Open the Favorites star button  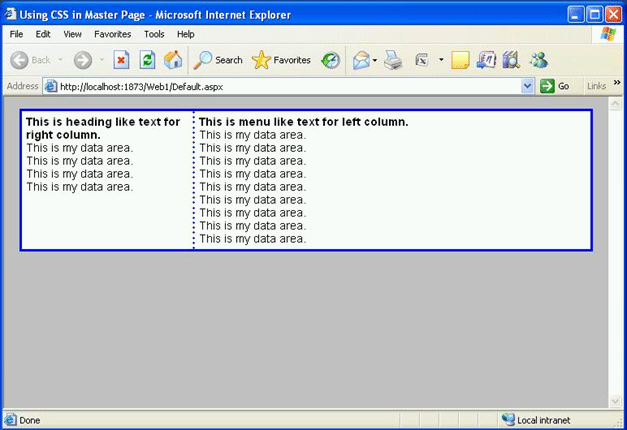(281, 60)
